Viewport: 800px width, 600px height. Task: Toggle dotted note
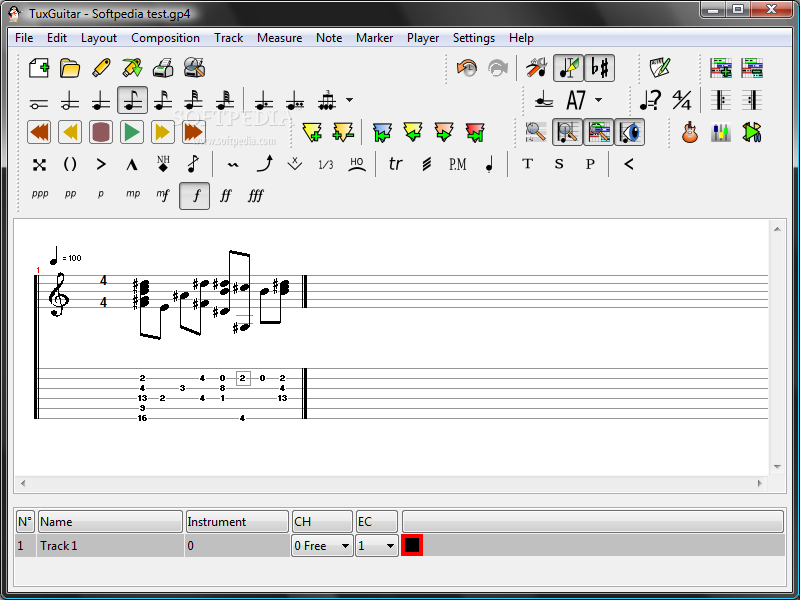[264, 101]
